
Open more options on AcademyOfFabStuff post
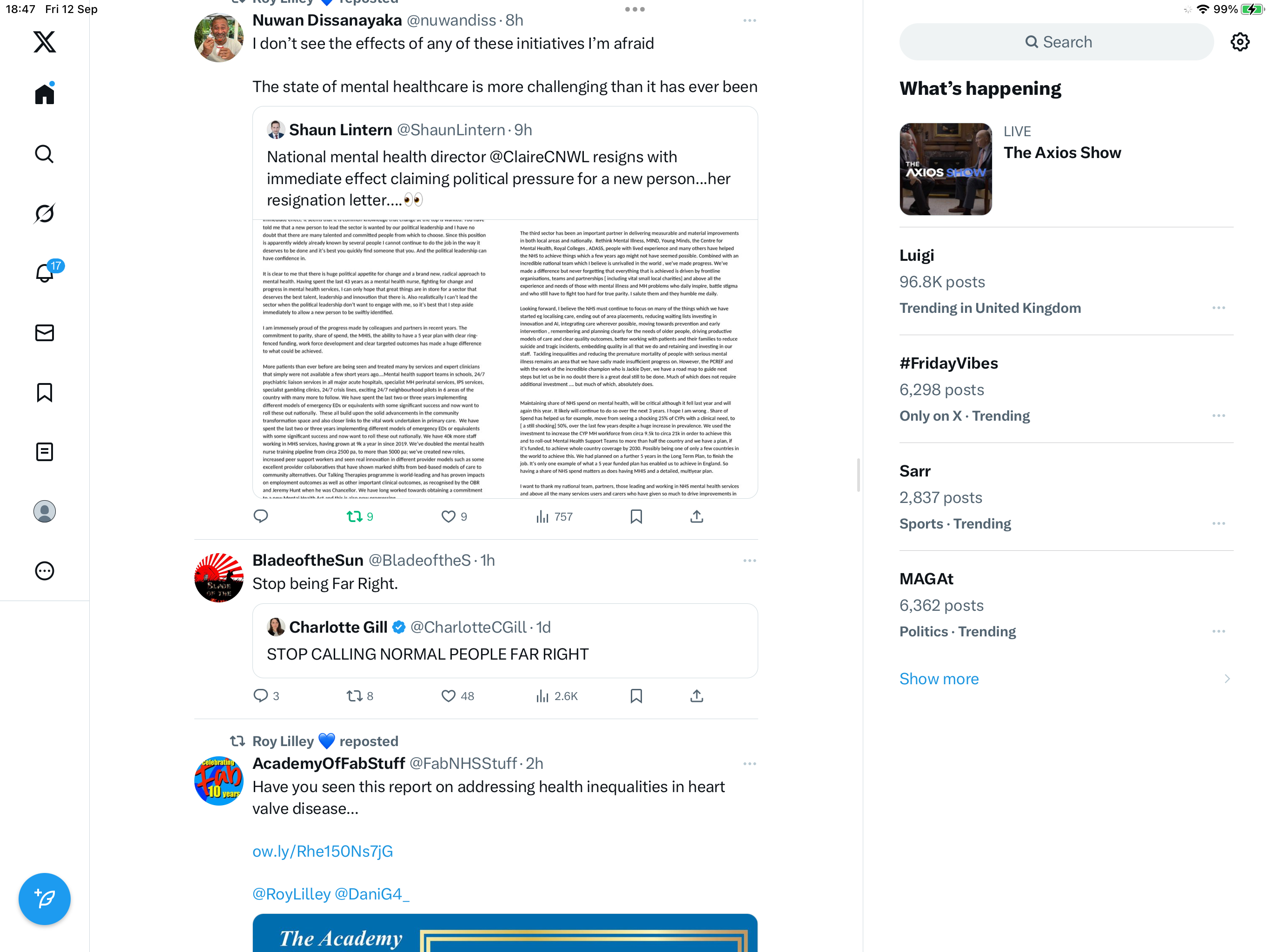pos(749,764)
